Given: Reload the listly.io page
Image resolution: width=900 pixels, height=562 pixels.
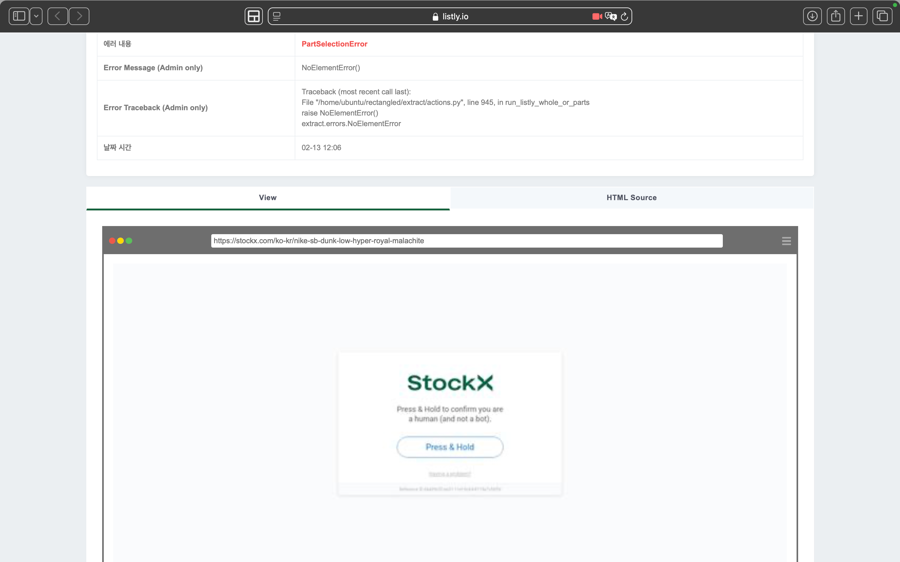Looking at the screenshot, I should (x=624, y=16).
